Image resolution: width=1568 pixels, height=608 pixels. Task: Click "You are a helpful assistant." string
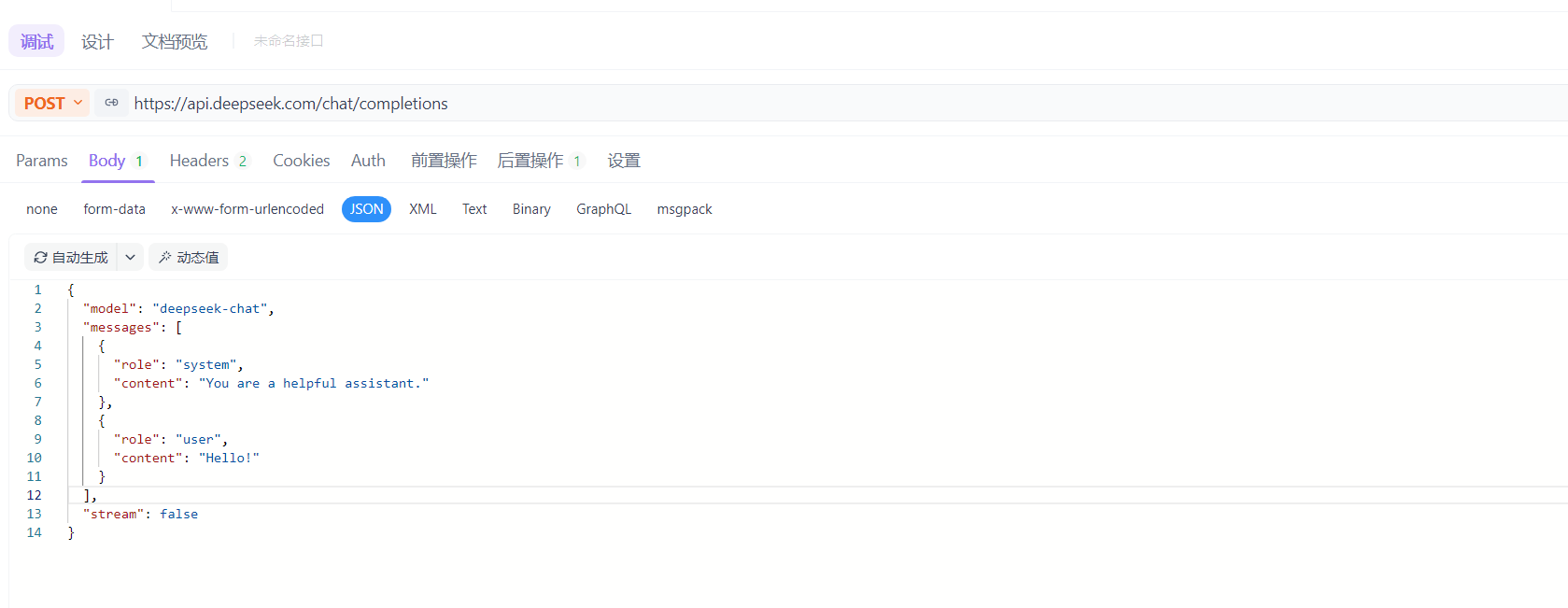pyautogui.click(x=314, y=383)
